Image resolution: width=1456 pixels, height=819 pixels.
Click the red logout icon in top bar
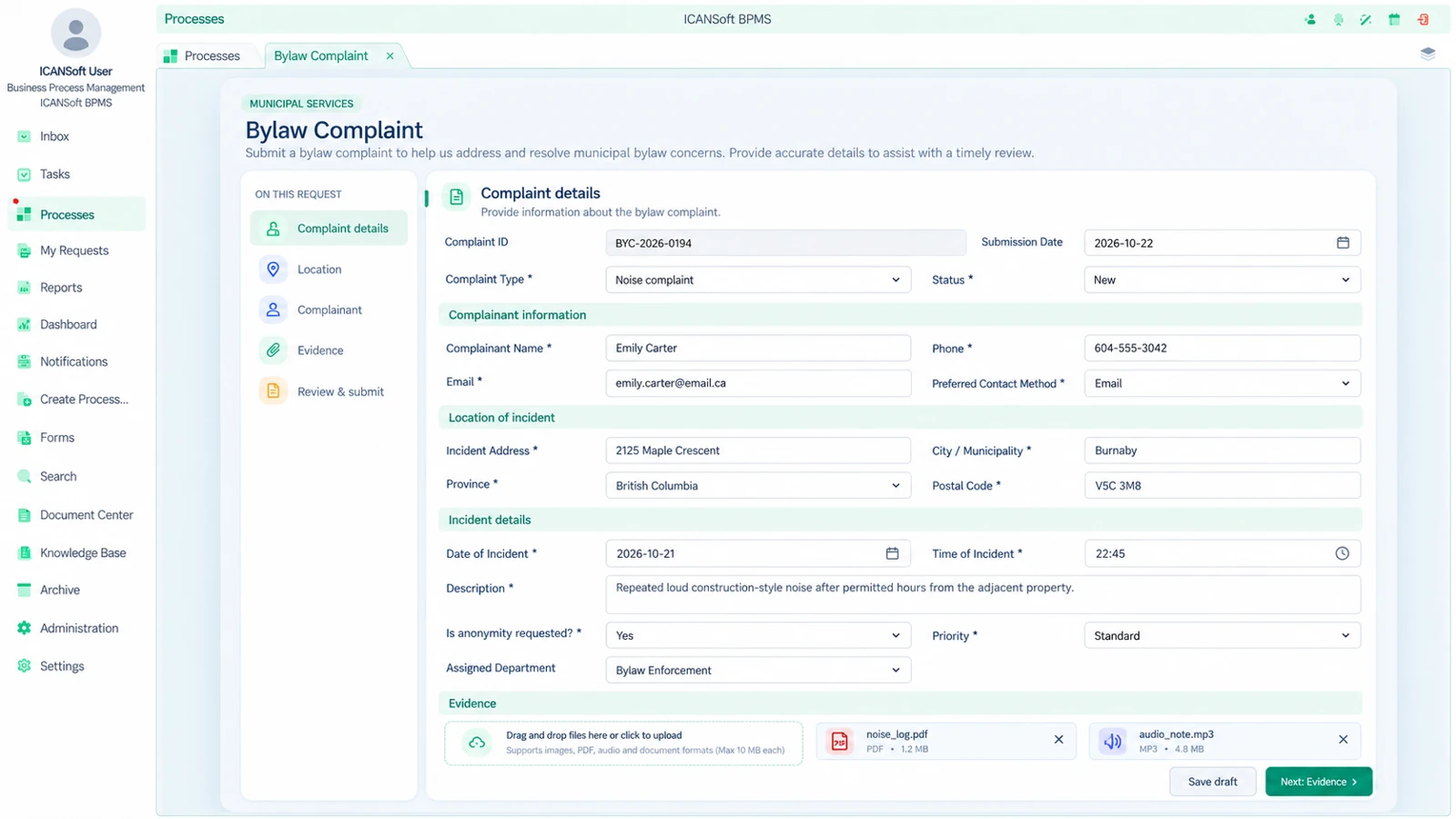pyautogui.click(x=1422, y=19)
